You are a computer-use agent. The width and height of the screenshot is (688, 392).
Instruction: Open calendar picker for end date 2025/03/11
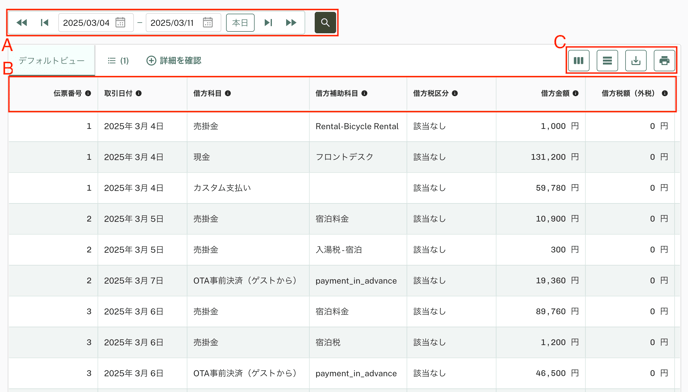[x=208, y=22]
